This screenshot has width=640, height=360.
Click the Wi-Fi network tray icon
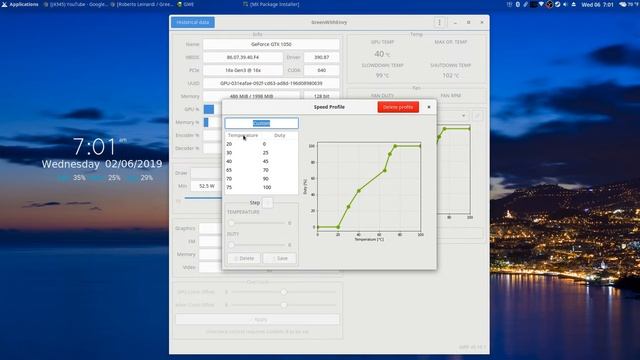(x=541, y=4)
